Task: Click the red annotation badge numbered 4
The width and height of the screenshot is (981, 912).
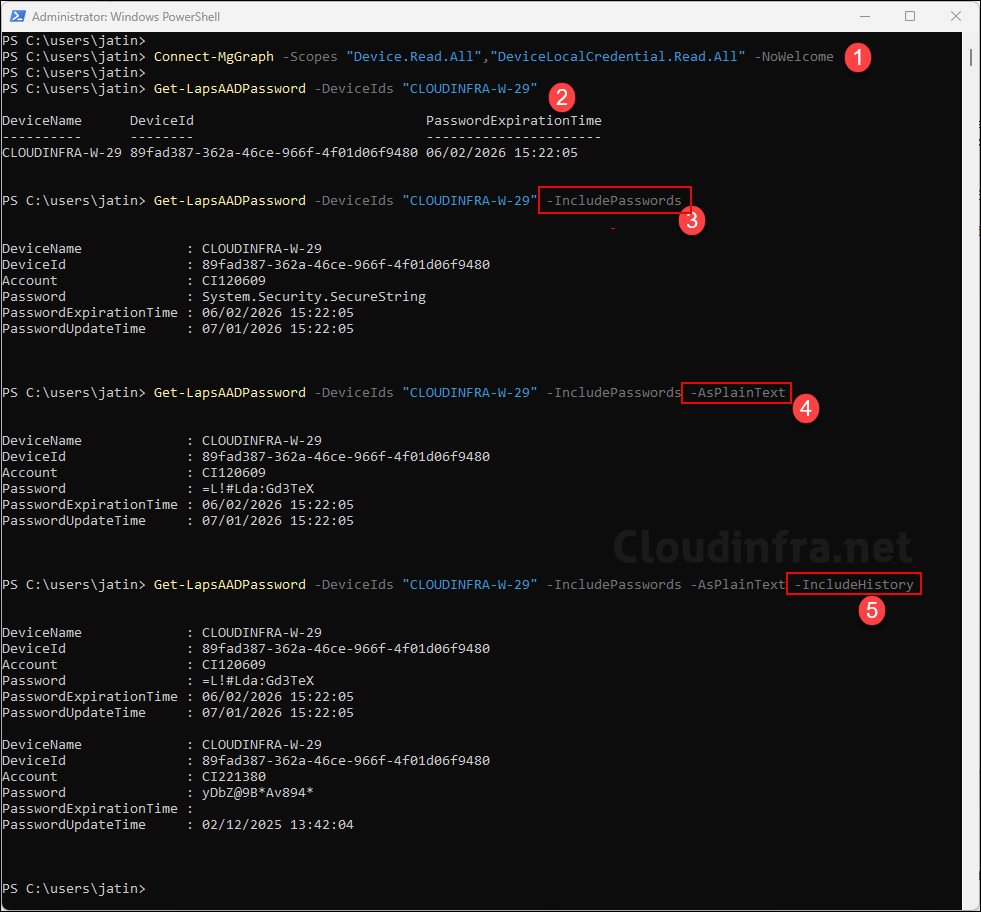Action: click(806, 408)
